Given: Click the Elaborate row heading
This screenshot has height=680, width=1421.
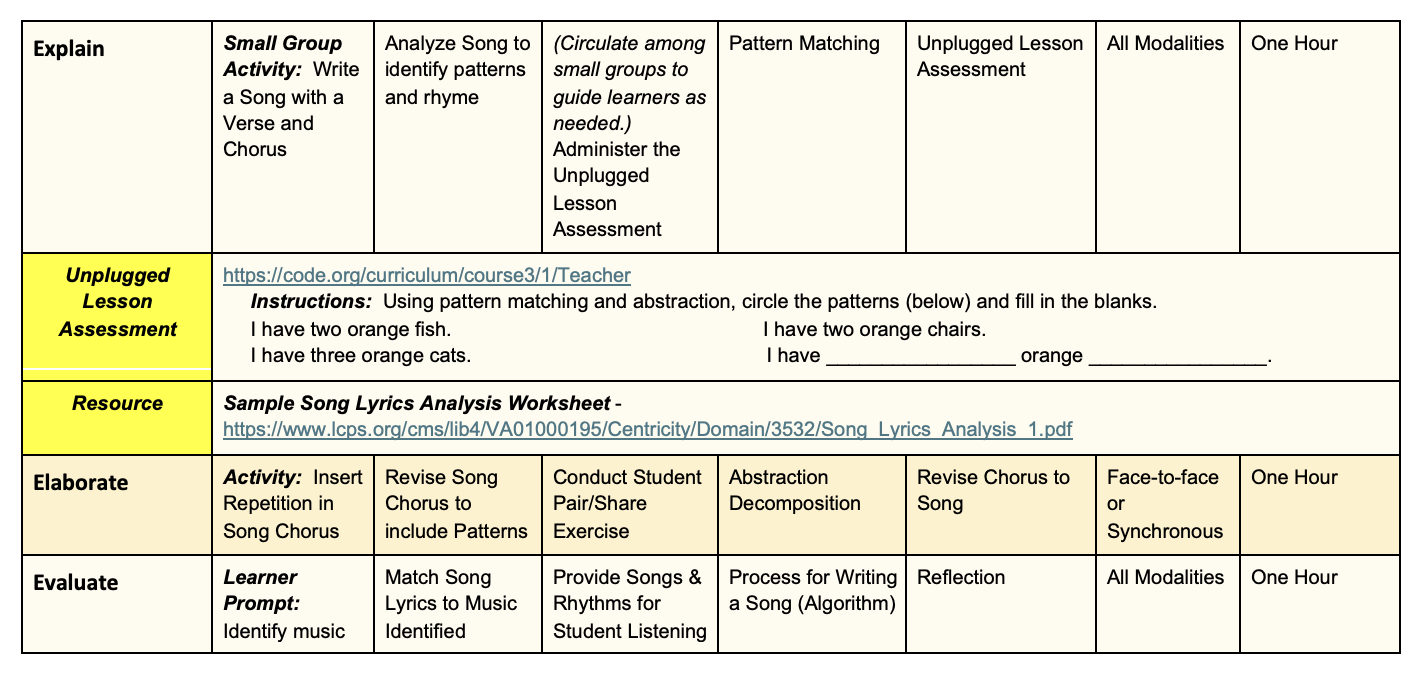Looking at the screenshot, I should coord(80,482).
